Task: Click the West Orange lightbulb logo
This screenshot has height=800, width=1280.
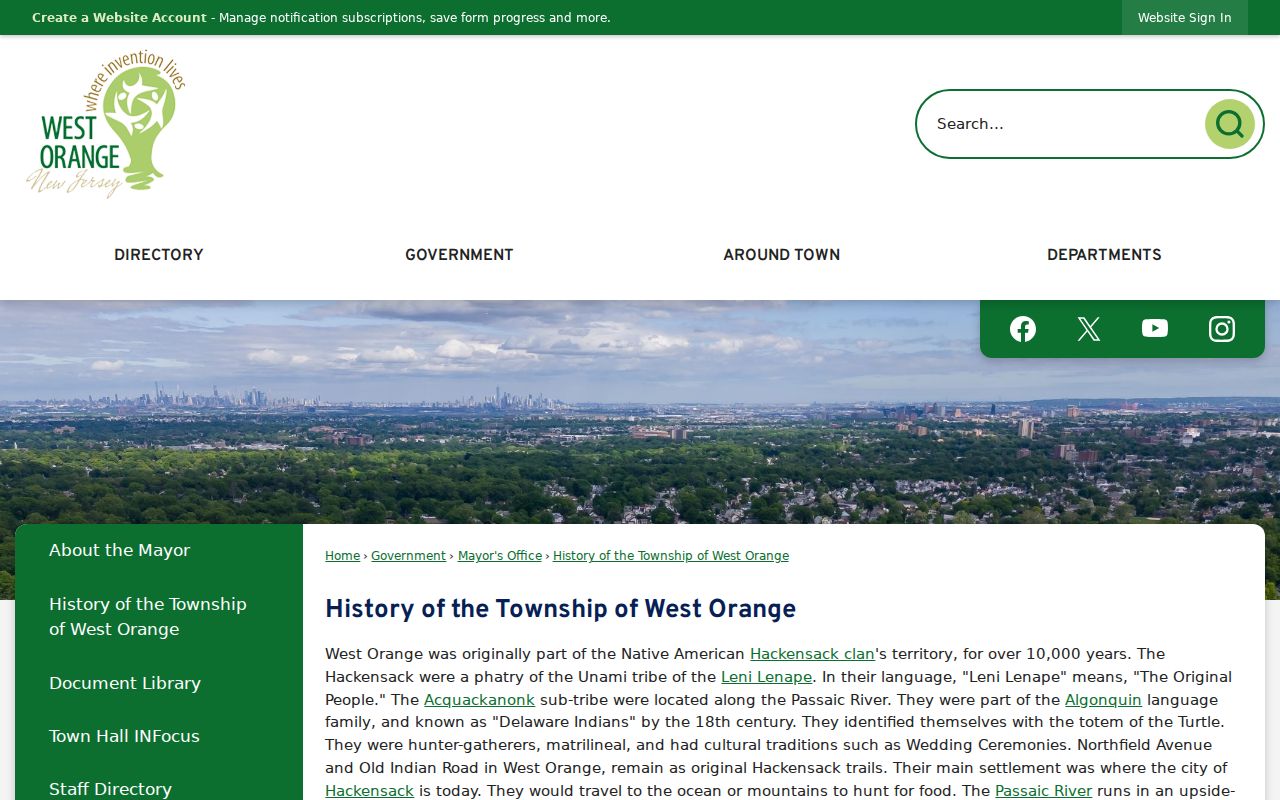Action: pos(106,124)
